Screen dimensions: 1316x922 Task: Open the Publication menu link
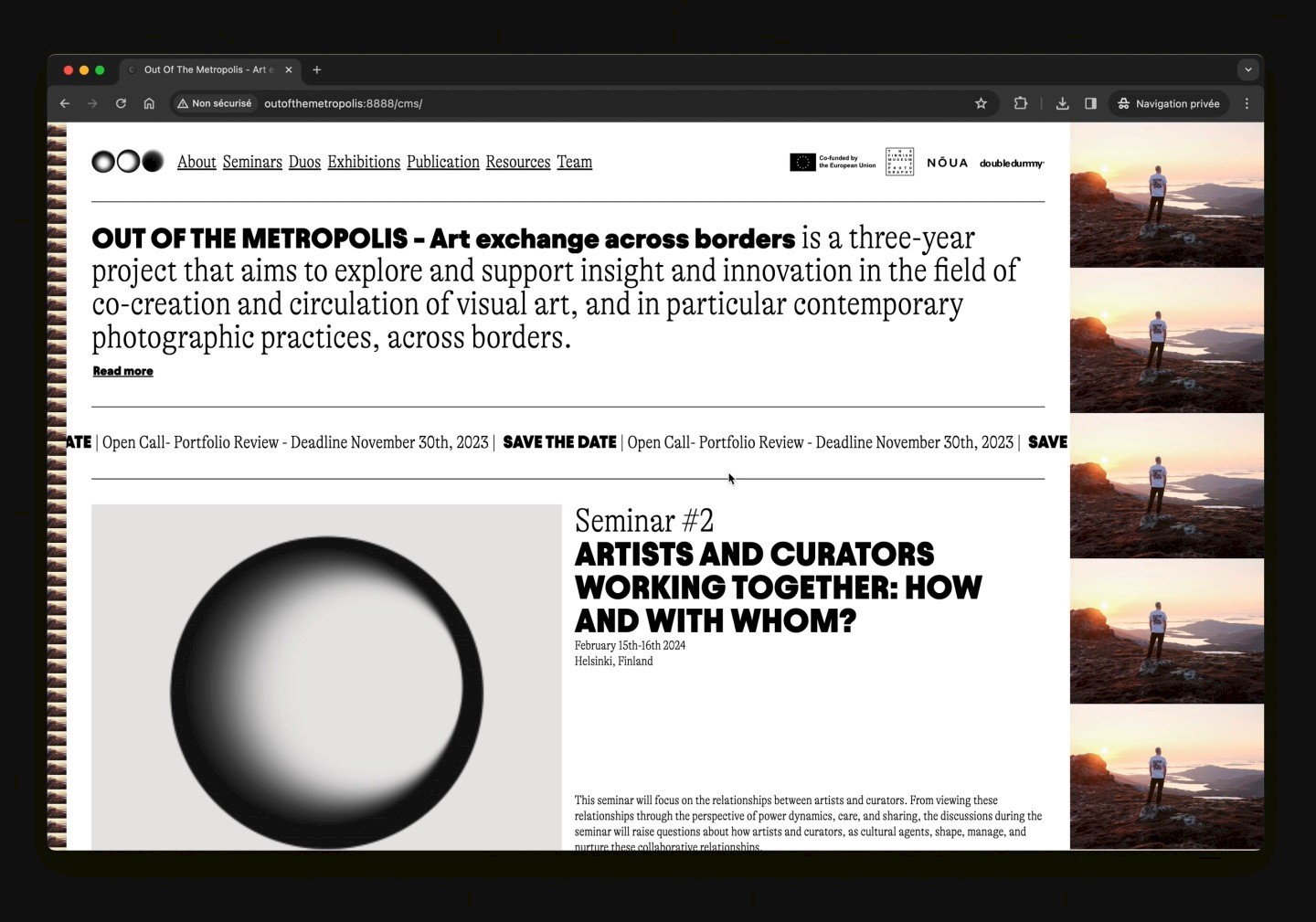(x=443, y=162)
